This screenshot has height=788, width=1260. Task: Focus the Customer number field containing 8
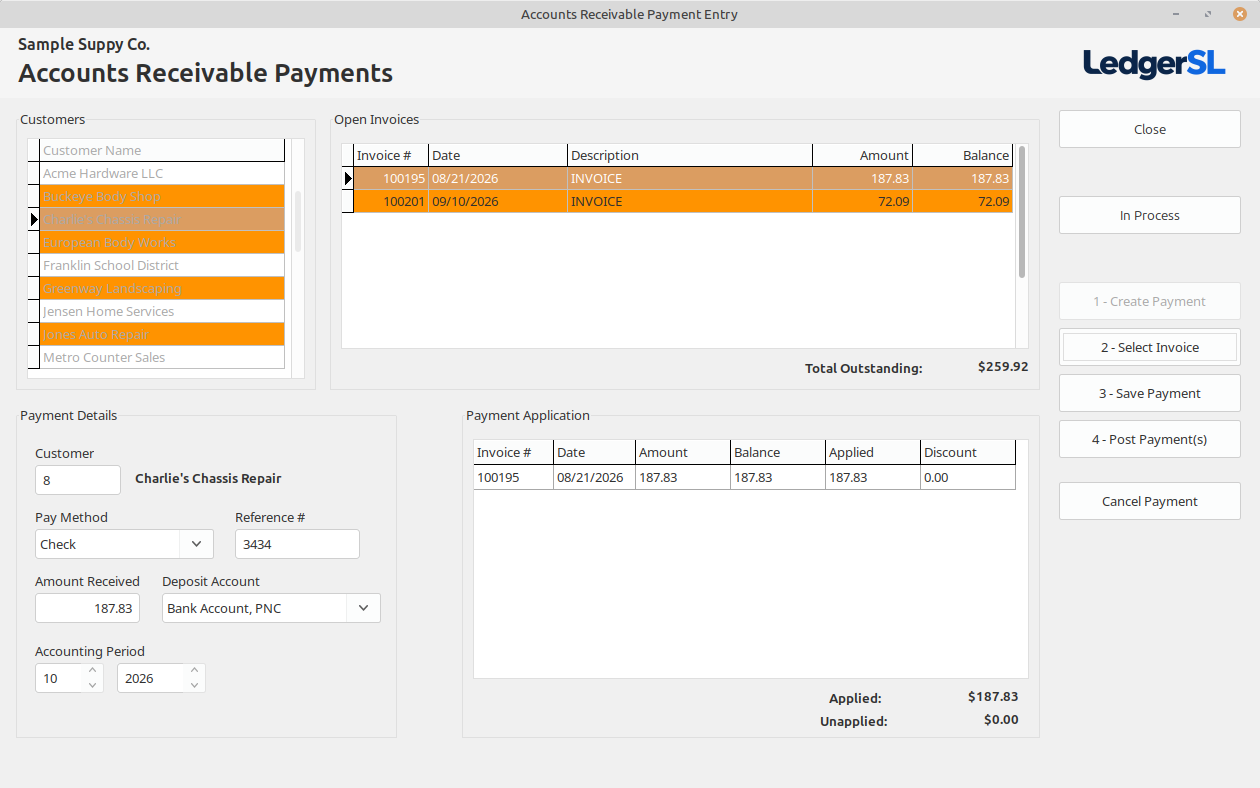(78, 480)
